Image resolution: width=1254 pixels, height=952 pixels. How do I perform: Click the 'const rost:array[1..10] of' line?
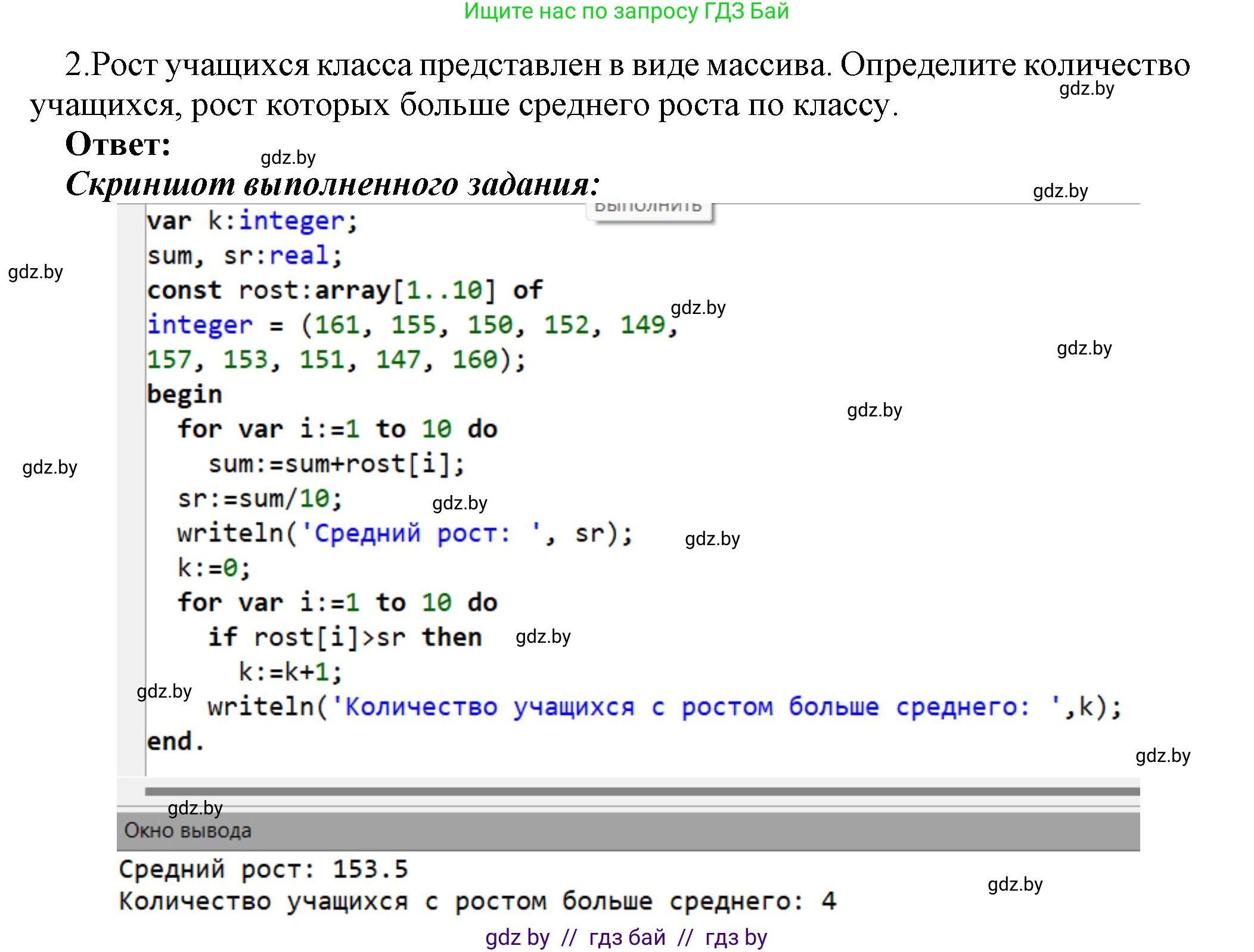[344, 291]
